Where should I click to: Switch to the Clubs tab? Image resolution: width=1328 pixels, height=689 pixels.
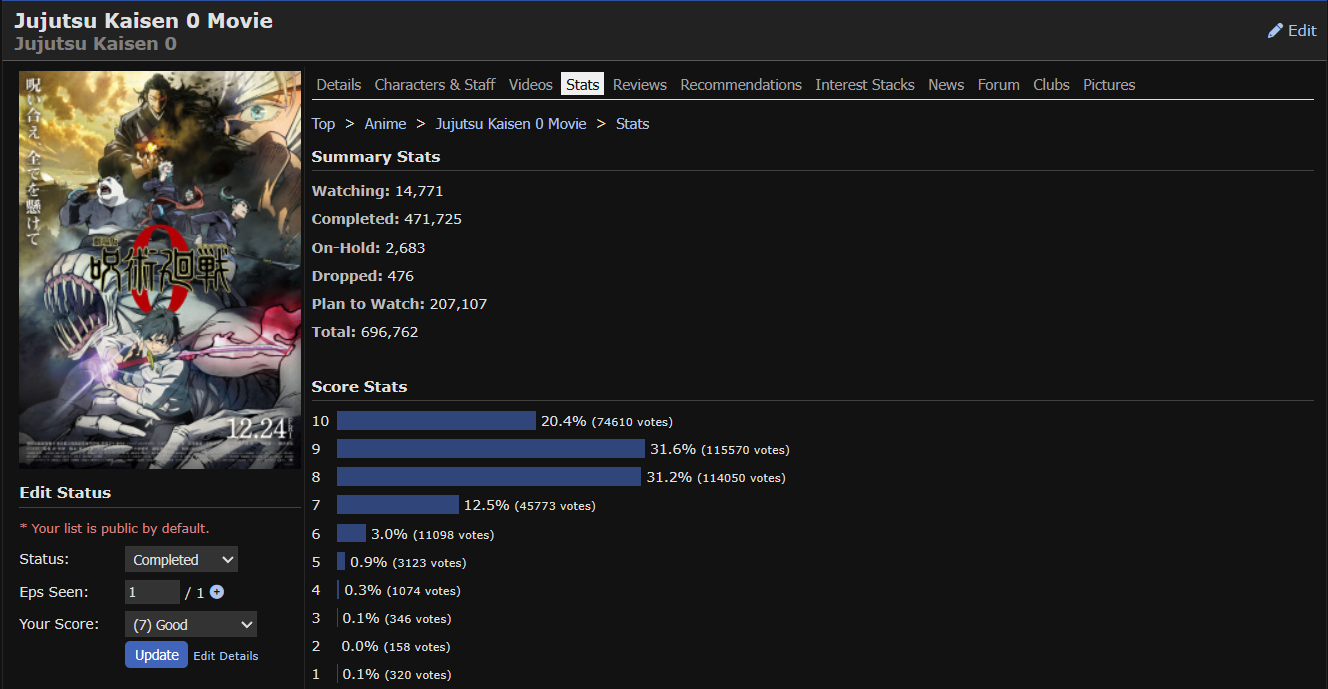click(1052, 85)
